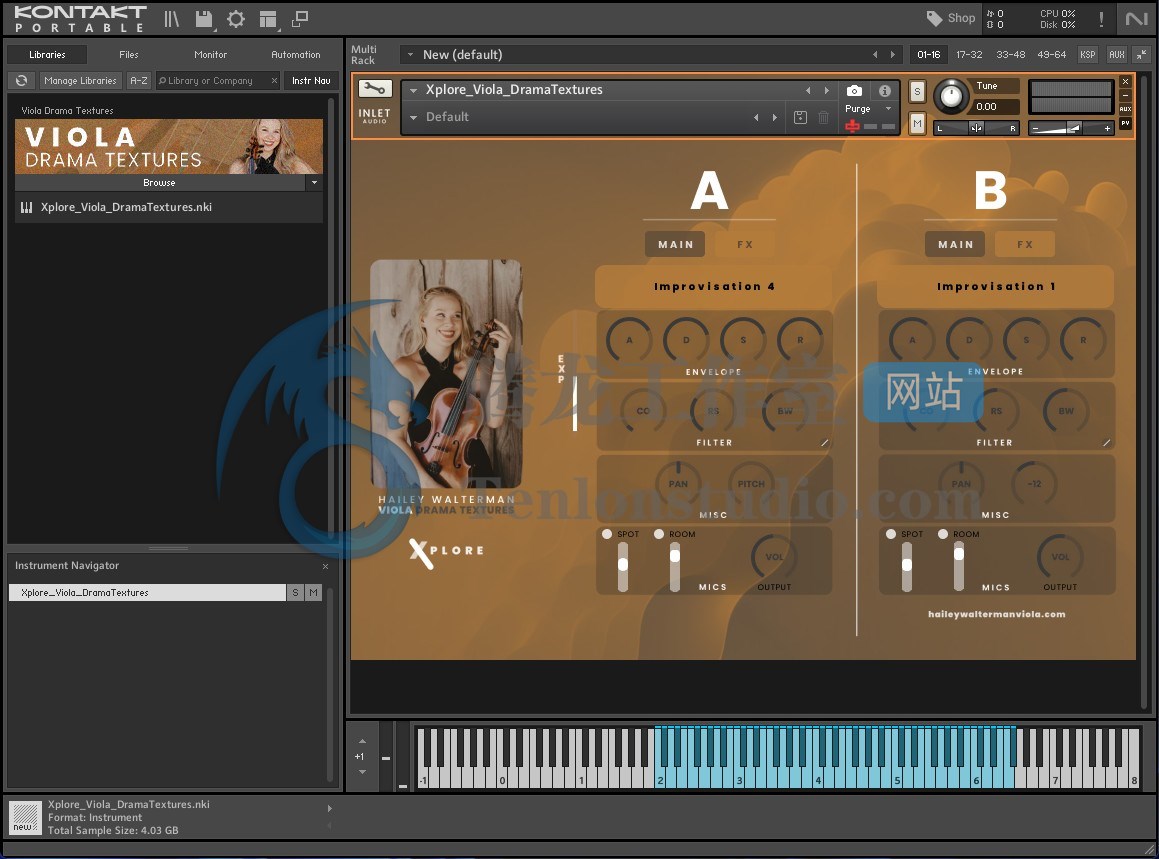Go to next multi rack preset arrow
Screen dimensions: 1159x859
click(x=893, y=55)
